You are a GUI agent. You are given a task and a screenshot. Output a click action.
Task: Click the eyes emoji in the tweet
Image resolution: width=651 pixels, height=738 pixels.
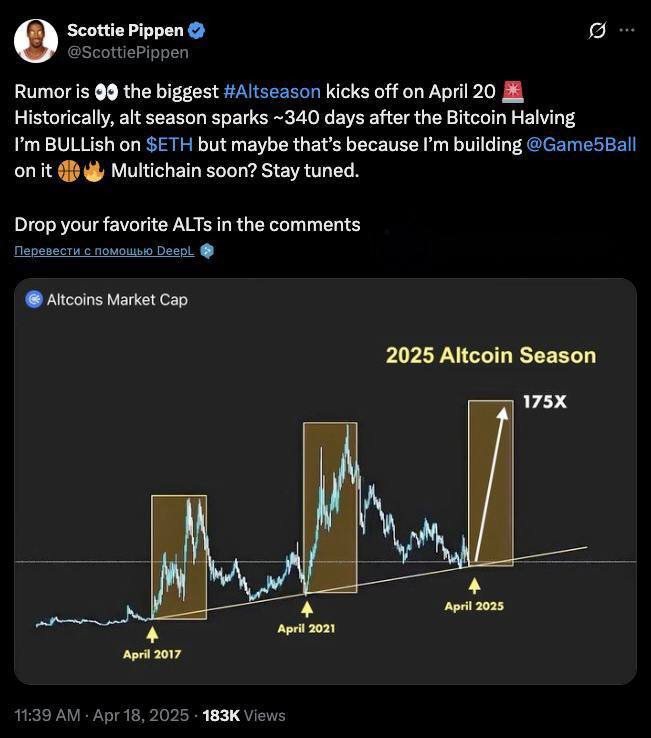click(x=106, y=92)
